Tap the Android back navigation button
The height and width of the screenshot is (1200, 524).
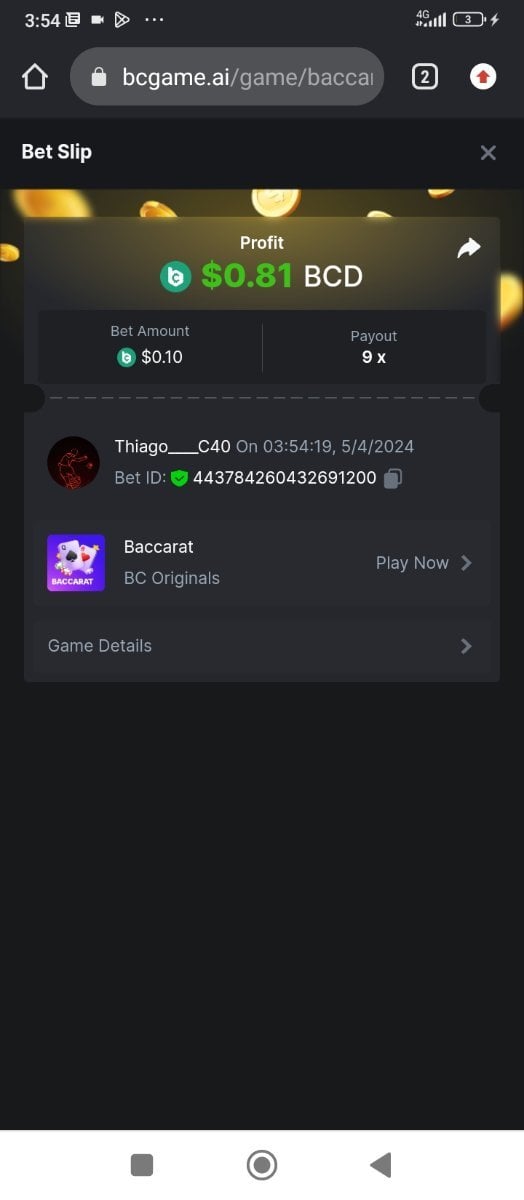(x=381, y=1165)
